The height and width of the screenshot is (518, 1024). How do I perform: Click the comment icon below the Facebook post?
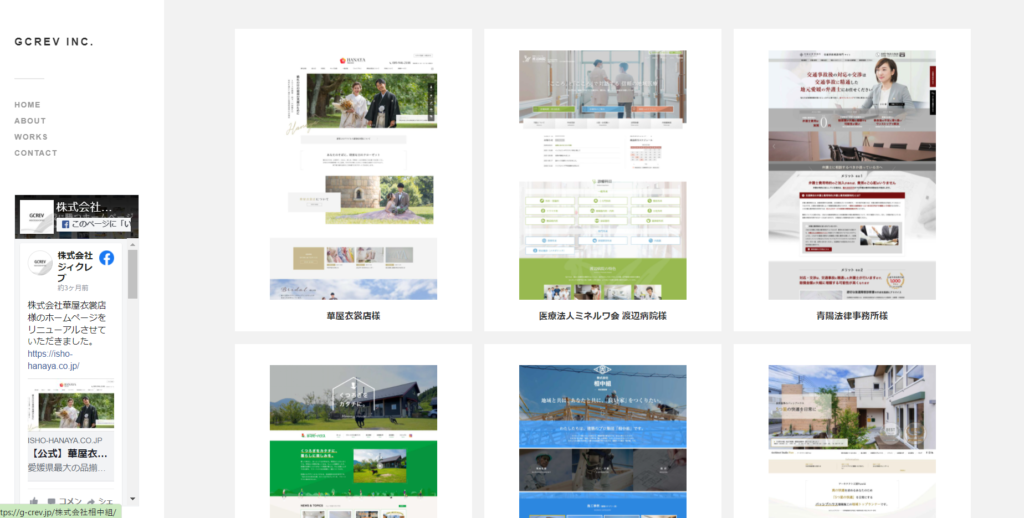tap(52, 501)
